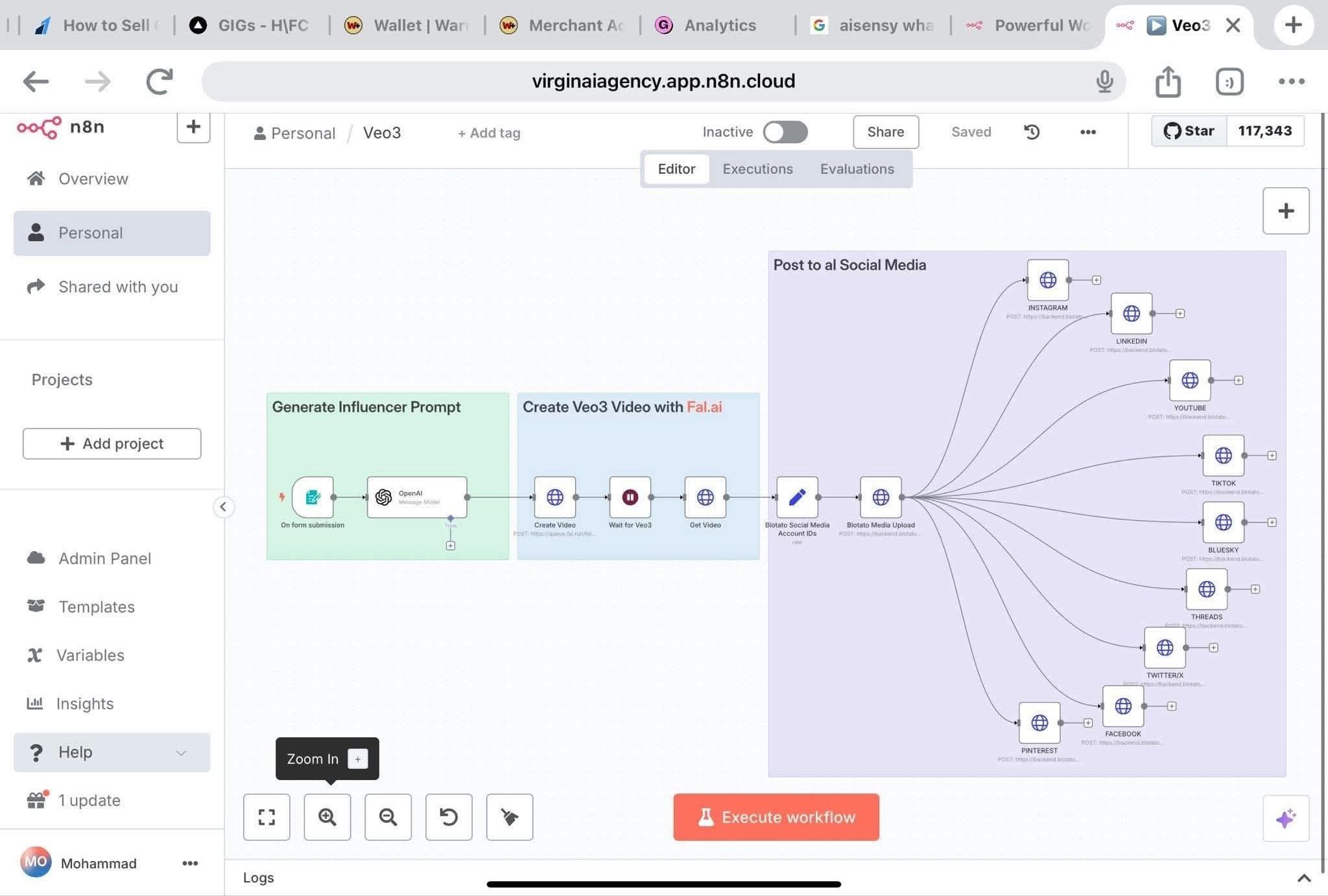Switch to the Editor tab
This screenshot has height=896, width=1328.
point(676,169)
